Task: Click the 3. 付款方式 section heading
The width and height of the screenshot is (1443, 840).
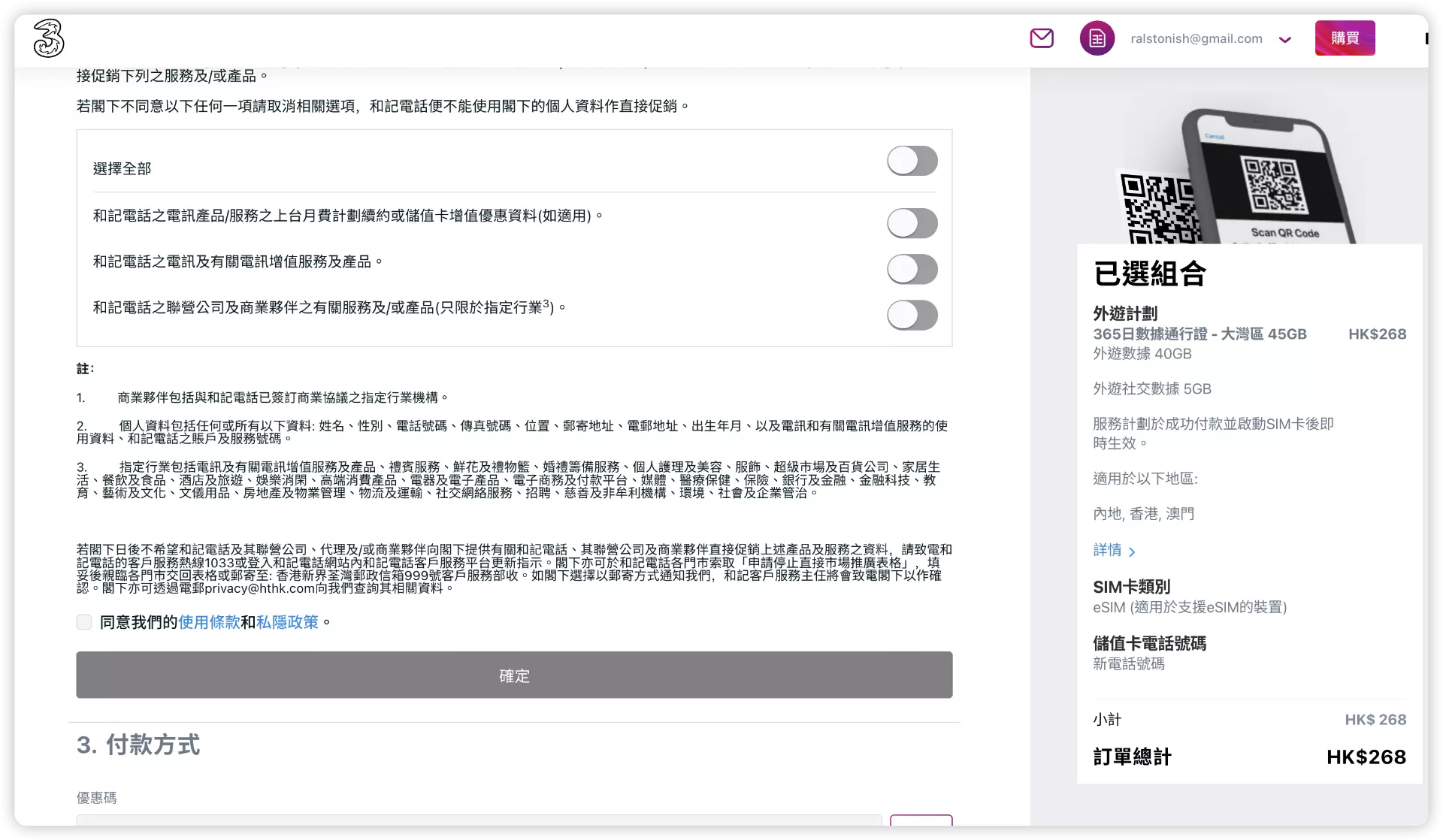Action: tap(138, 745)
